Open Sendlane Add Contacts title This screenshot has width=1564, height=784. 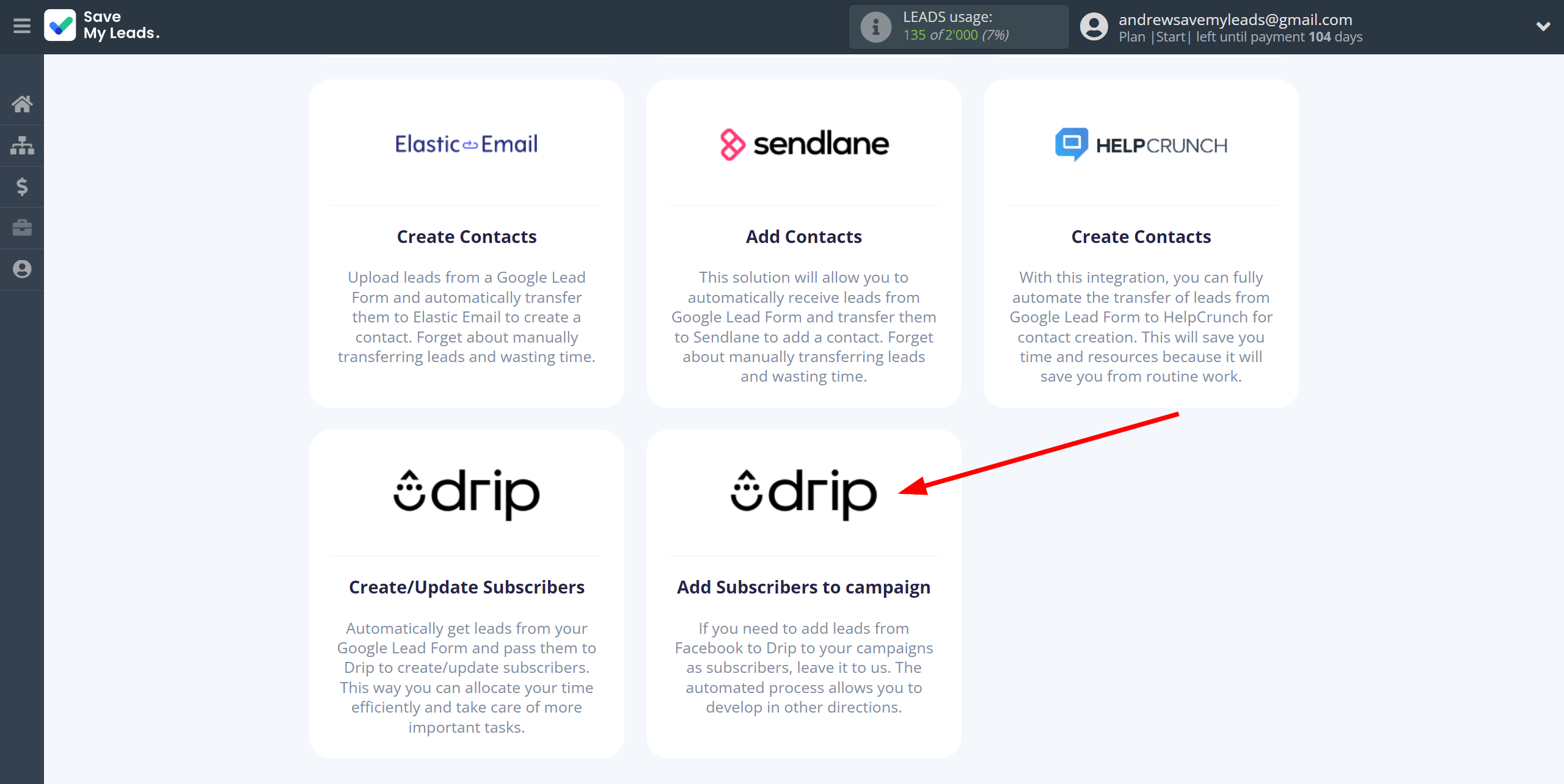[x=804, y=237]
